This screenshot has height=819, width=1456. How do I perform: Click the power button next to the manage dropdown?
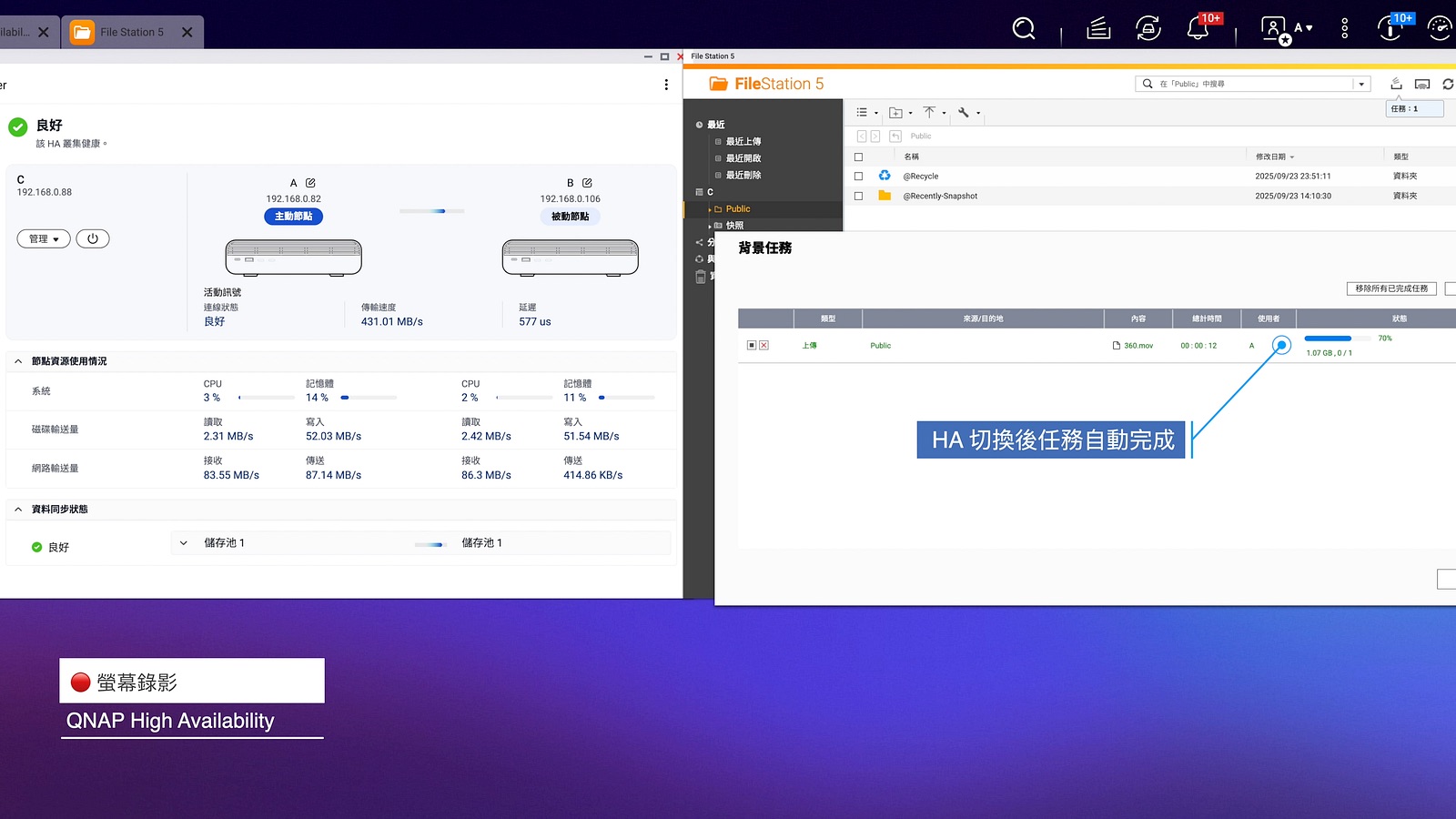click(x=93, y=238)
